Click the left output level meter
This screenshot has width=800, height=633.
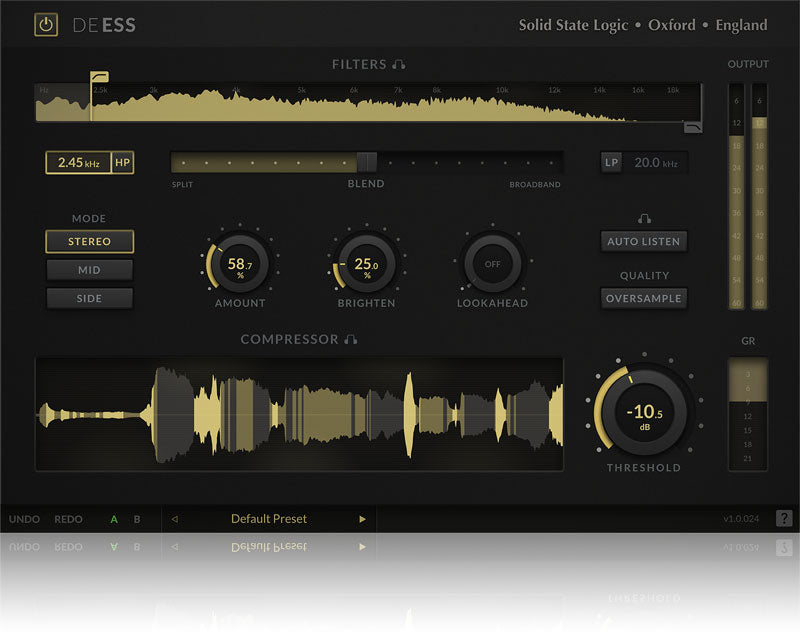736,196
